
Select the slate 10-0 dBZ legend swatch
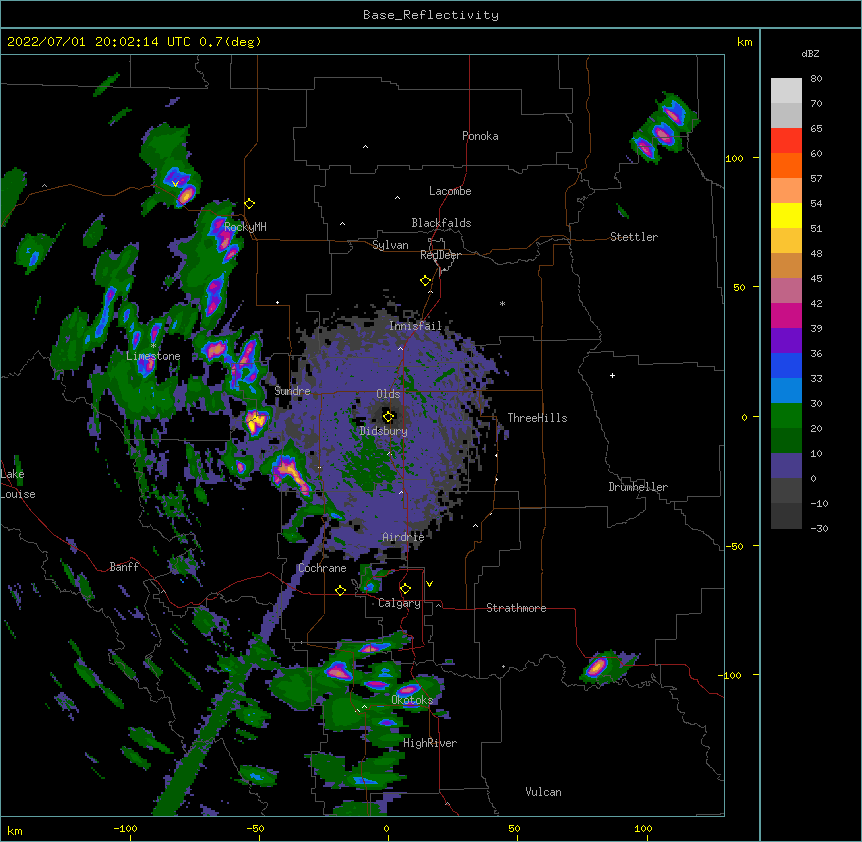coord(786,466)
